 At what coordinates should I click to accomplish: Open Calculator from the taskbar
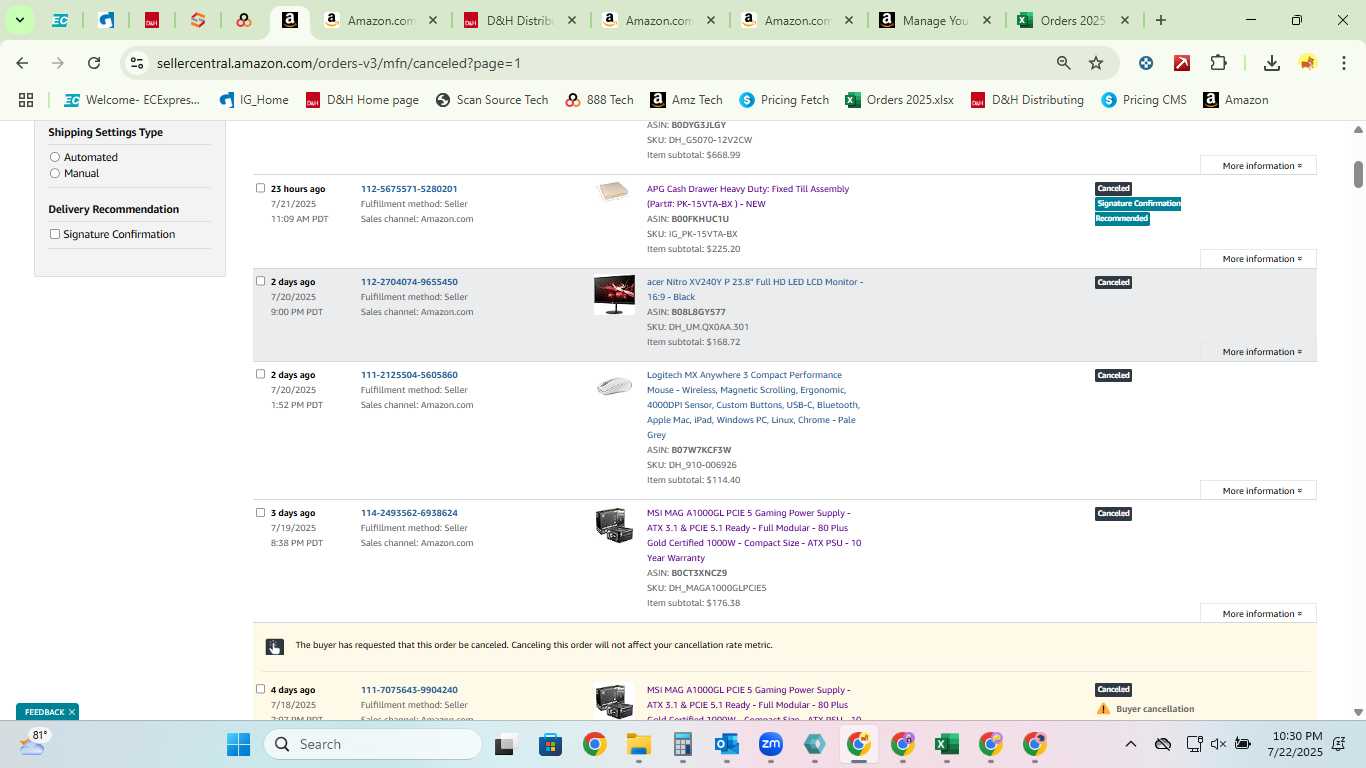683,744
